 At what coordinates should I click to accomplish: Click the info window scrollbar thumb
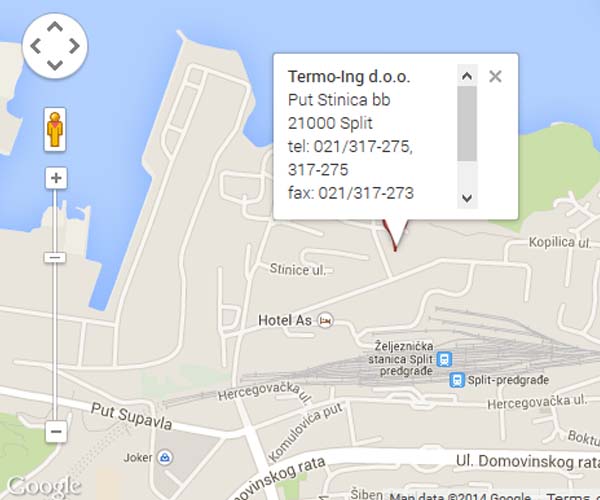(x=467, y=124)
